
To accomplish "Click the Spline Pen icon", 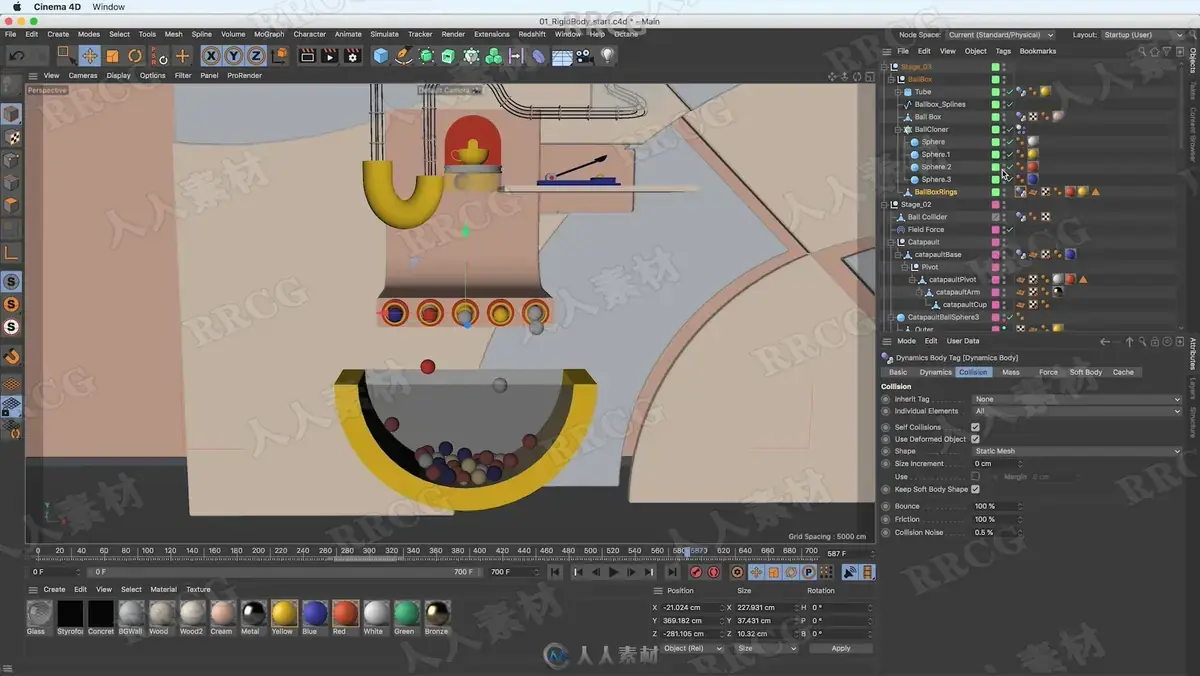I will click(403, 56).
